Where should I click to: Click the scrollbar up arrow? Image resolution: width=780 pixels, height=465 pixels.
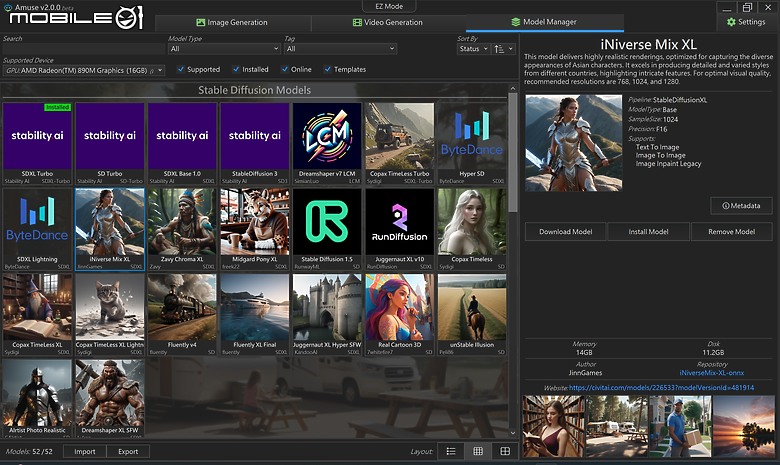click(513, 89)
